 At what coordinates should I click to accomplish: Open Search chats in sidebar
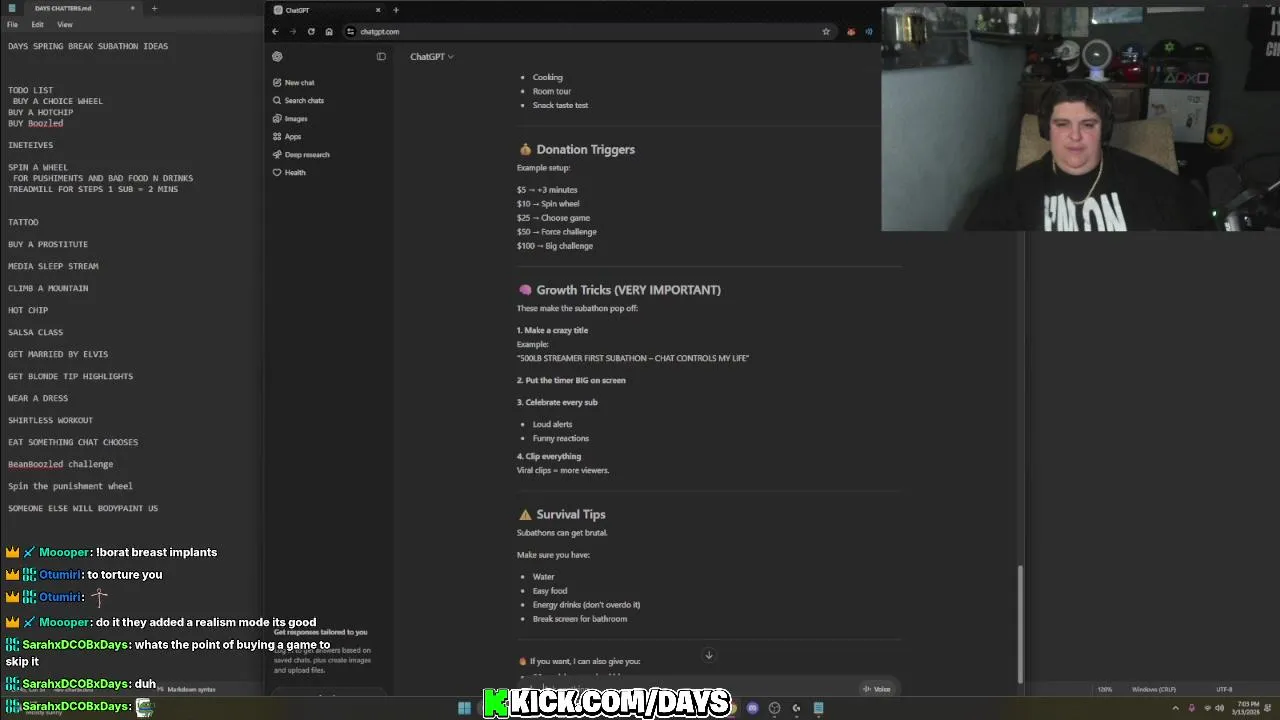[298, 101]
